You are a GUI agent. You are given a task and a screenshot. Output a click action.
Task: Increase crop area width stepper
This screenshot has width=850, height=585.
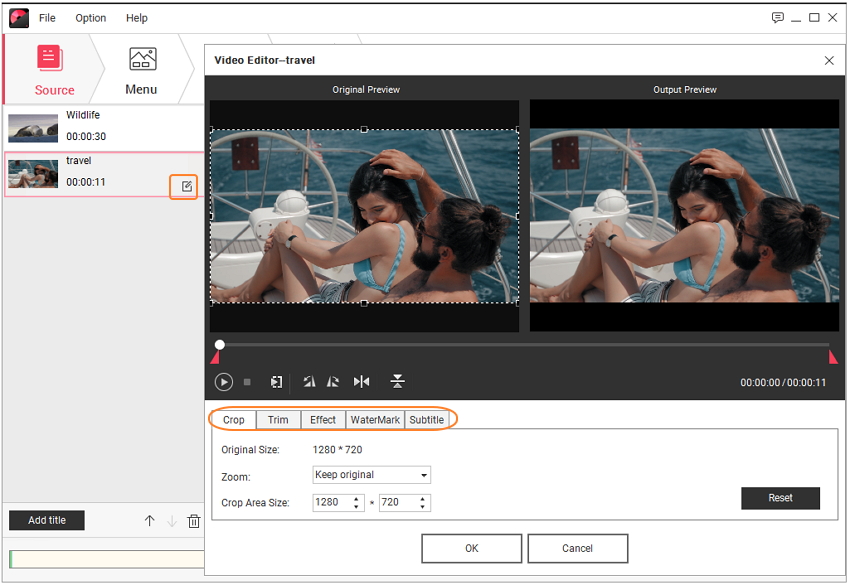tap(357, 498)
